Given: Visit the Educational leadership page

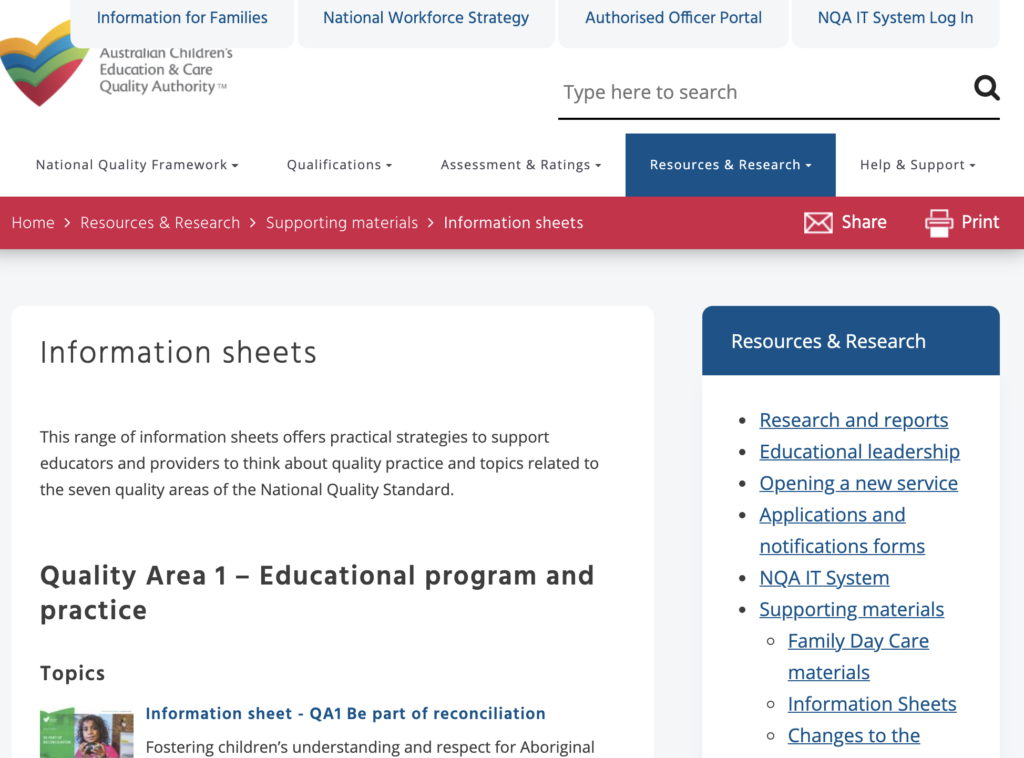Looking at the screenshot, I should coord(859,452).
